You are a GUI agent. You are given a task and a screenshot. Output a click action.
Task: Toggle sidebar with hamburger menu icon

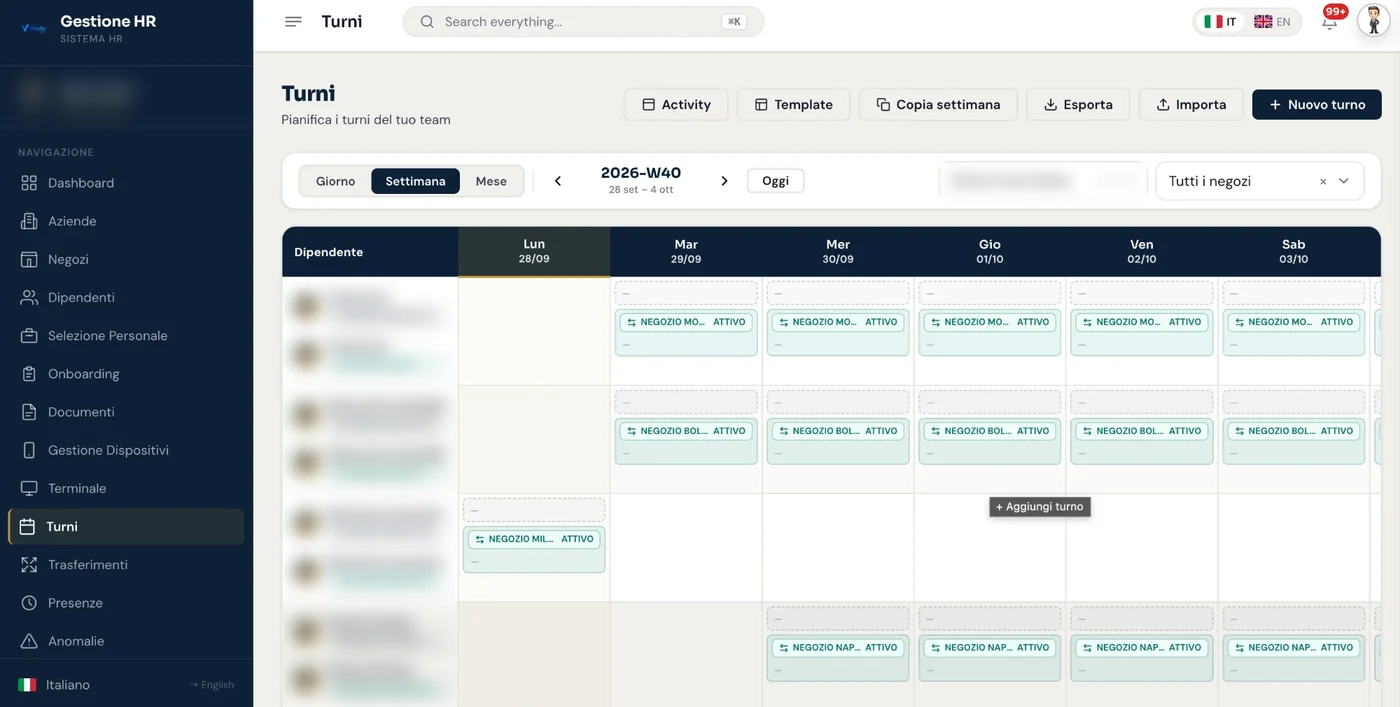pyautogui.click(x=293, y=21)
